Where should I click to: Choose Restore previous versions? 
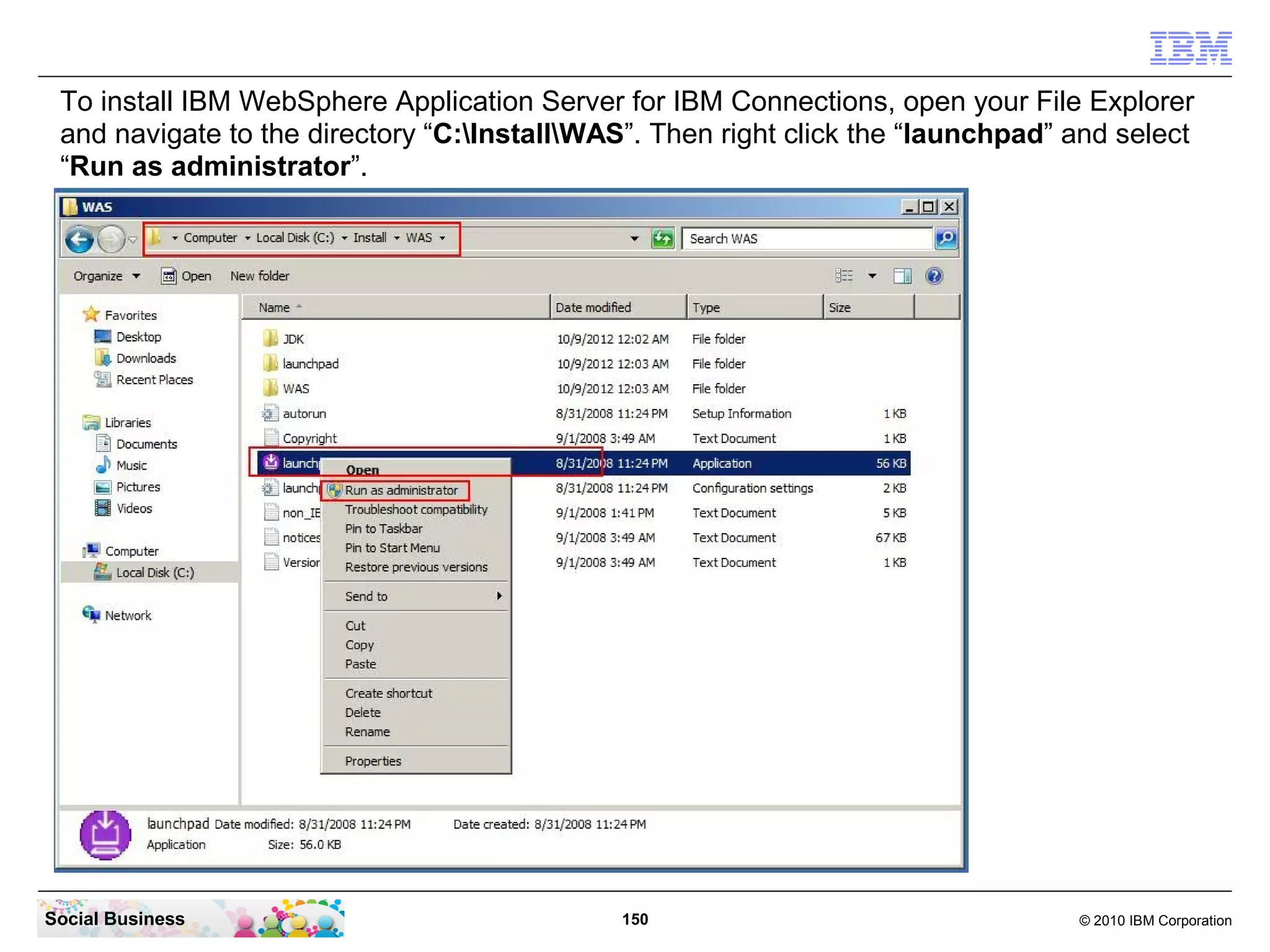pyautogui.click(x=416, y=567)
